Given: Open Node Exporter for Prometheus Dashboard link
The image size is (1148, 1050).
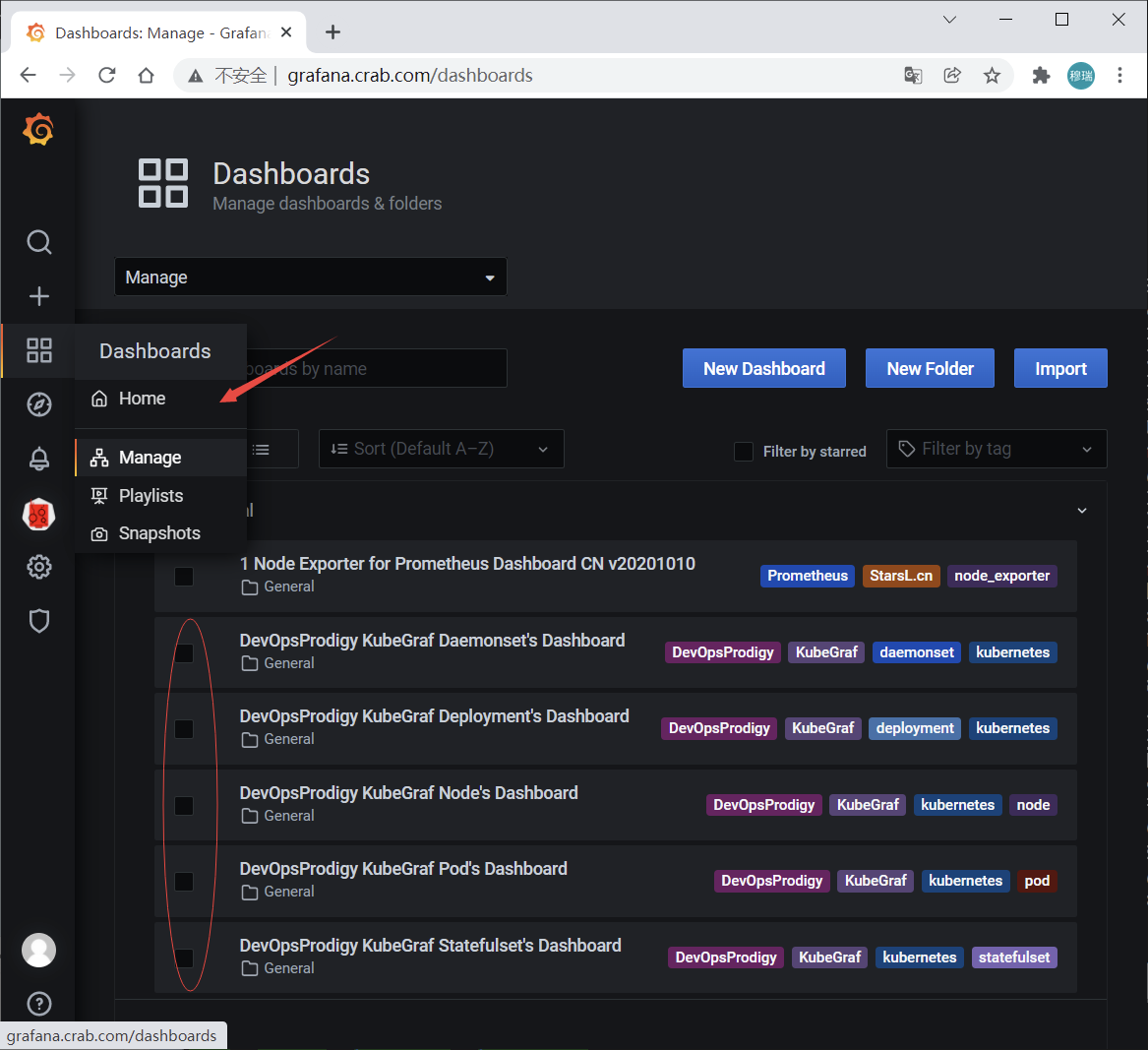Looking at the screenshot, I should tap(467, 564).
